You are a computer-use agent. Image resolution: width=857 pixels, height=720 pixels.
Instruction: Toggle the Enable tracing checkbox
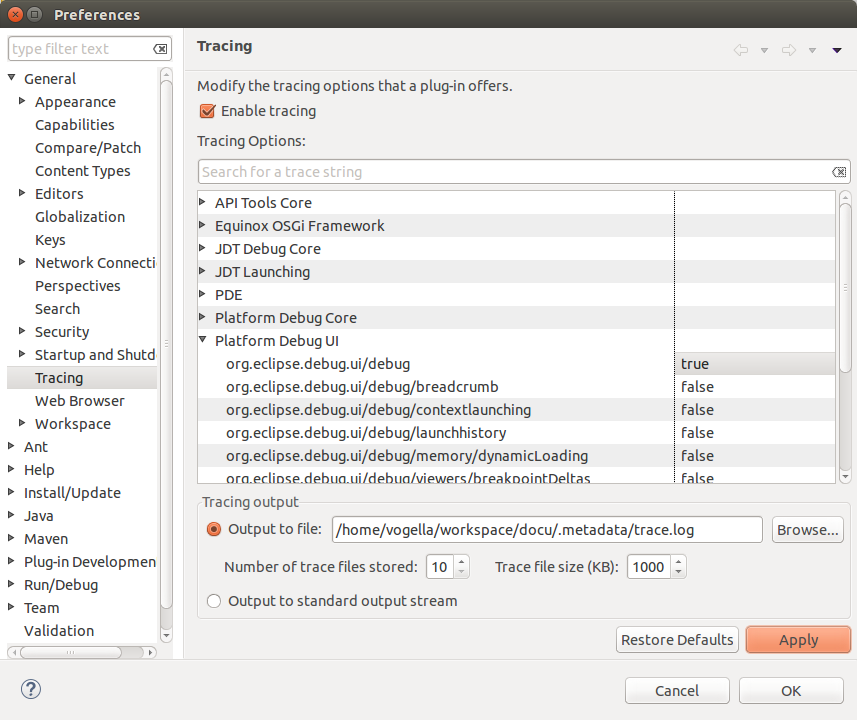(x=207, y=111)
